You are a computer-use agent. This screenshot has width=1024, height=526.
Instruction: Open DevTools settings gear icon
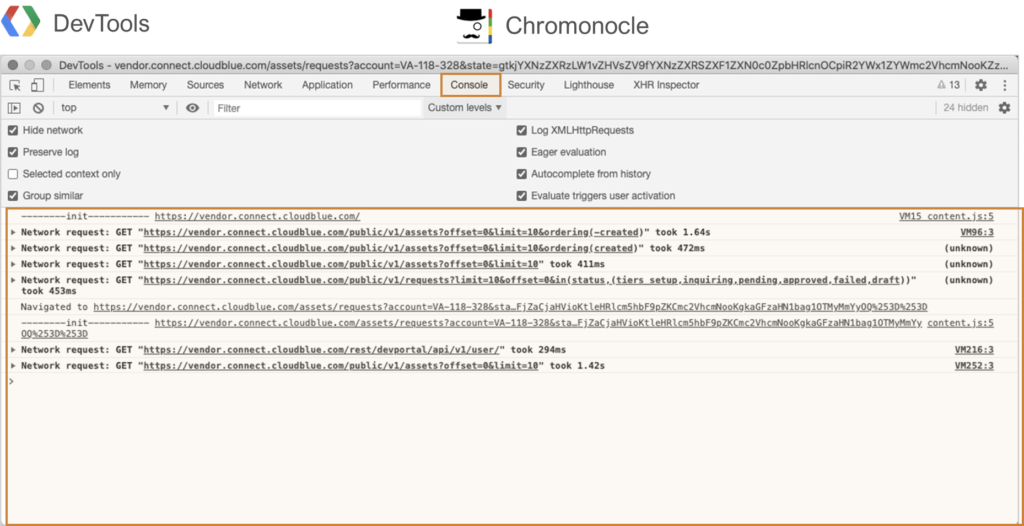coord(980,85)
